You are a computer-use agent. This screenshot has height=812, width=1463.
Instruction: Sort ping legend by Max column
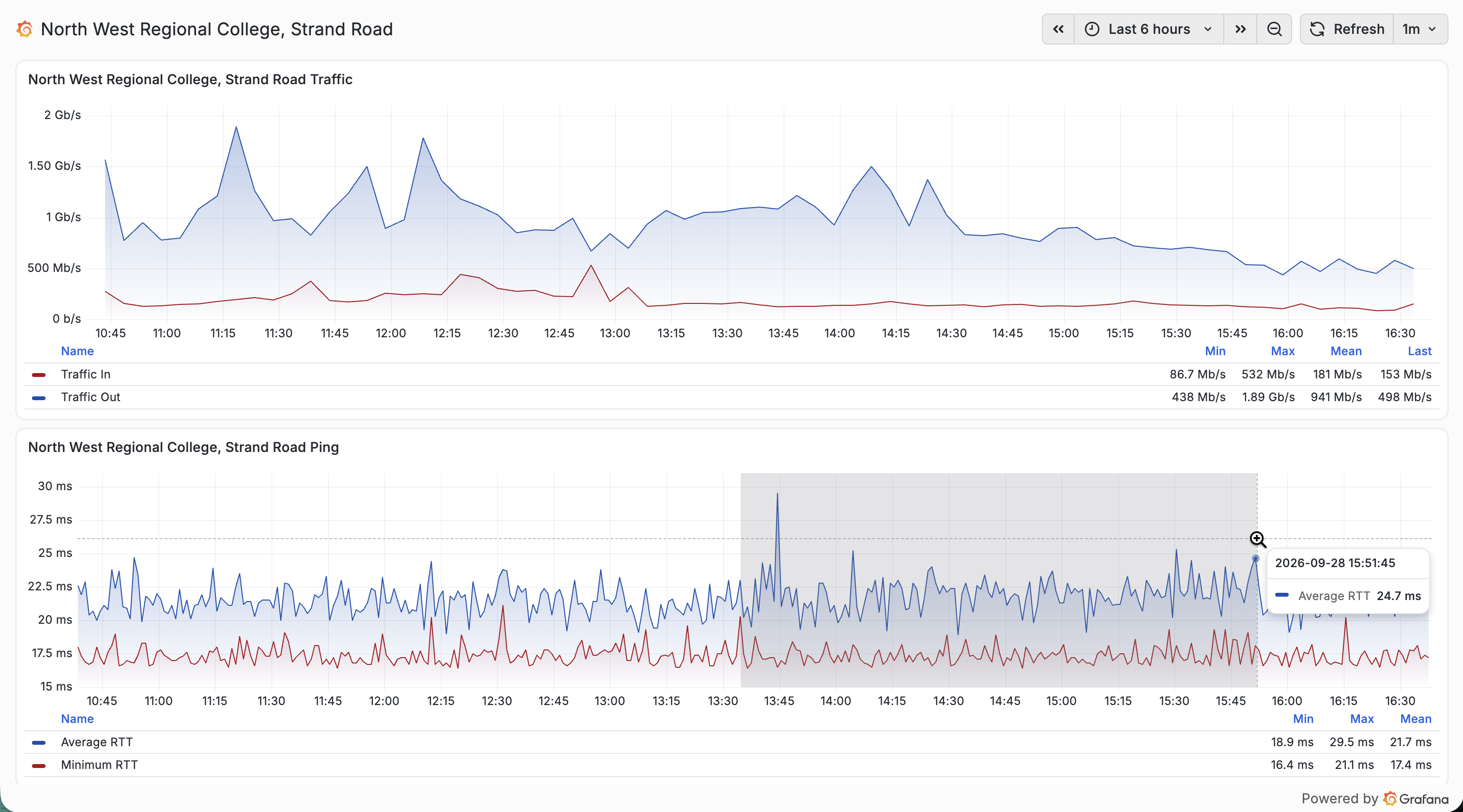(x=1361, y=719)
